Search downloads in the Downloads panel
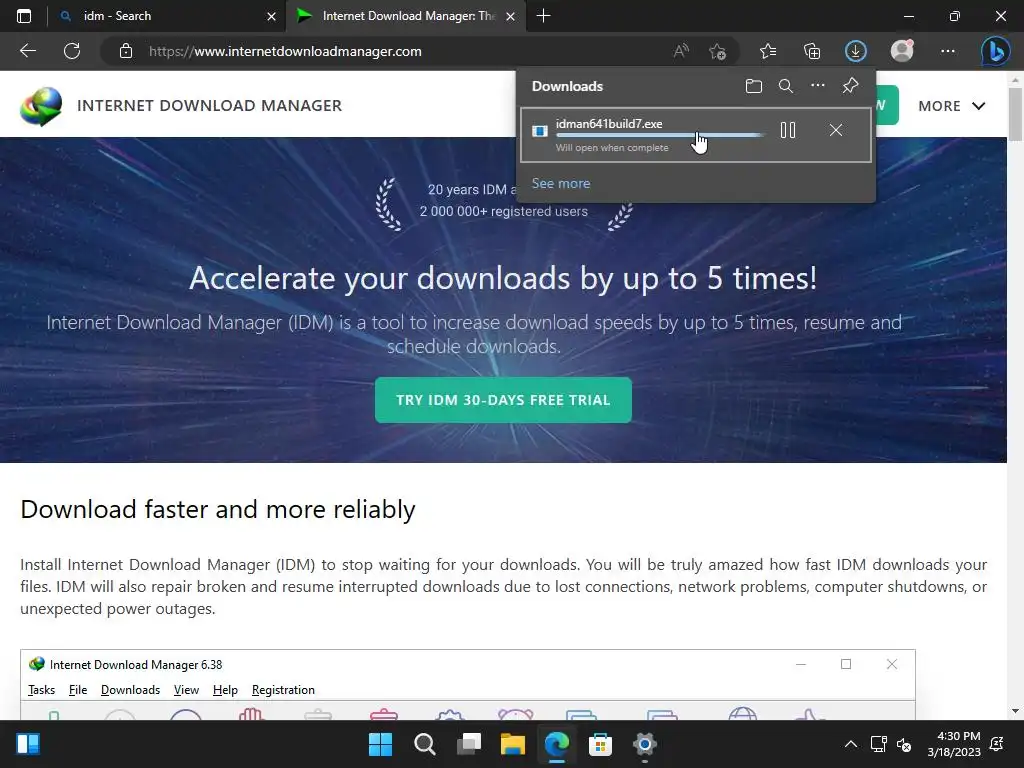This screenshot has width=1024, height=768. point(786,86)
